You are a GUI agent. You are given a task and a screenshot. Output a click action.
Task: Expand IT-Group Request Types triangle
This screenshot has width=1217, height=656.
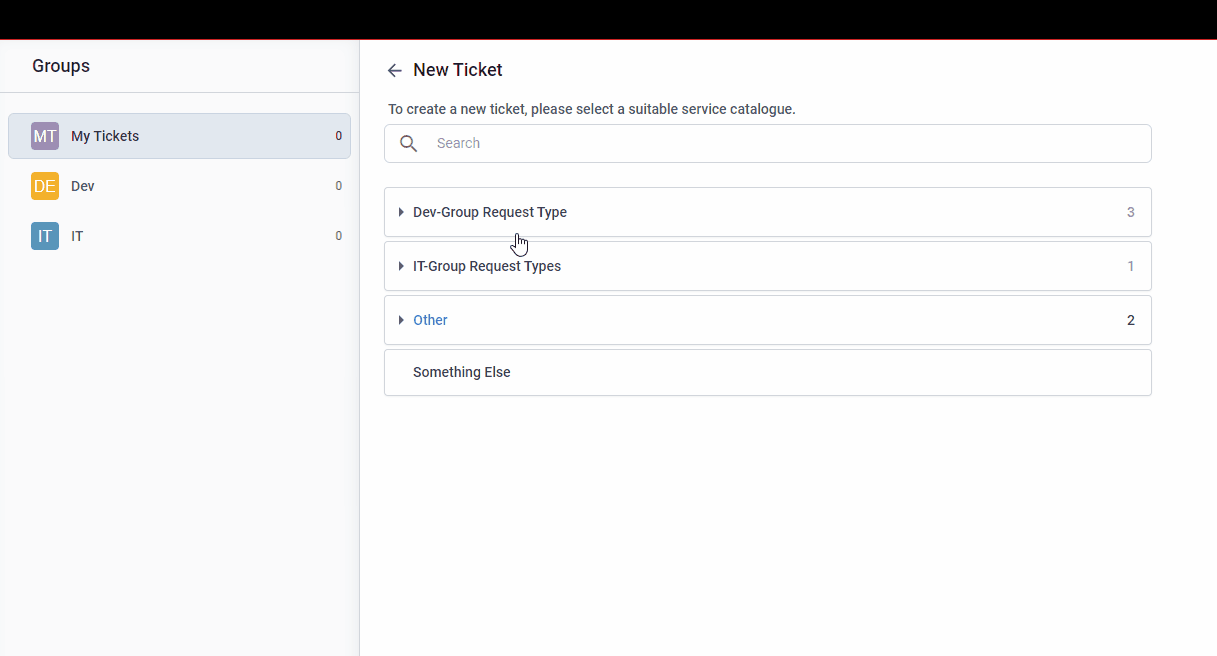click(401, 266)
